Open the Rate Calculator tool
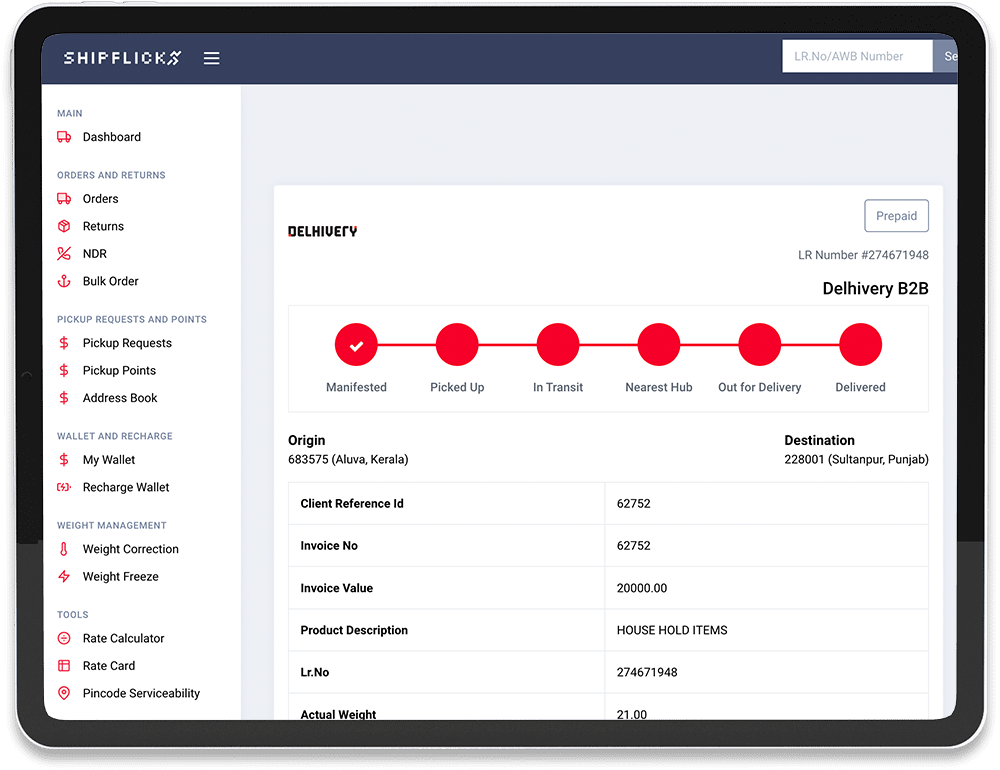Screen dimensions: 1000x770 pyautogui.click(x=123, y=638)
